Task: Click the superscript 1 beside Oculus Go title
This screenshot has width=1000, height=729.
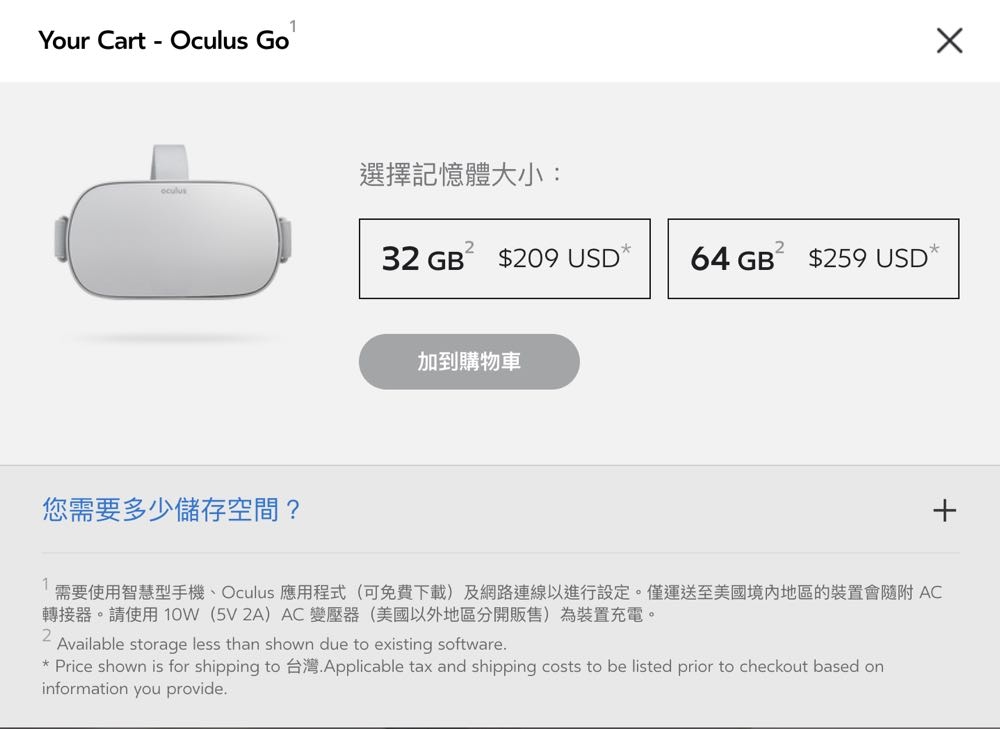Action: coord(293,26)
